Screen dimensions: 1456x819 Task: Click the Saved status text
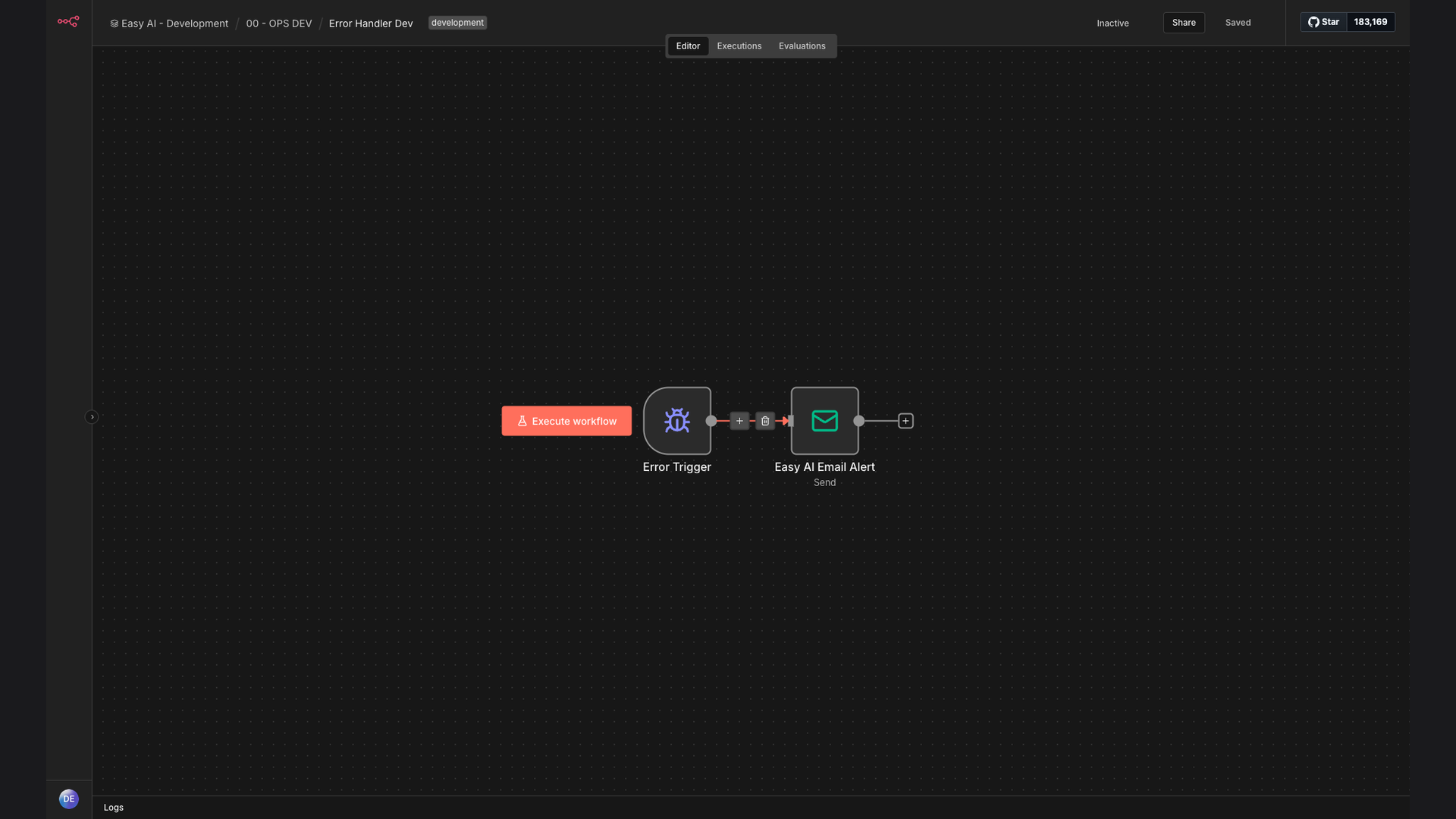click(1238, 23)
